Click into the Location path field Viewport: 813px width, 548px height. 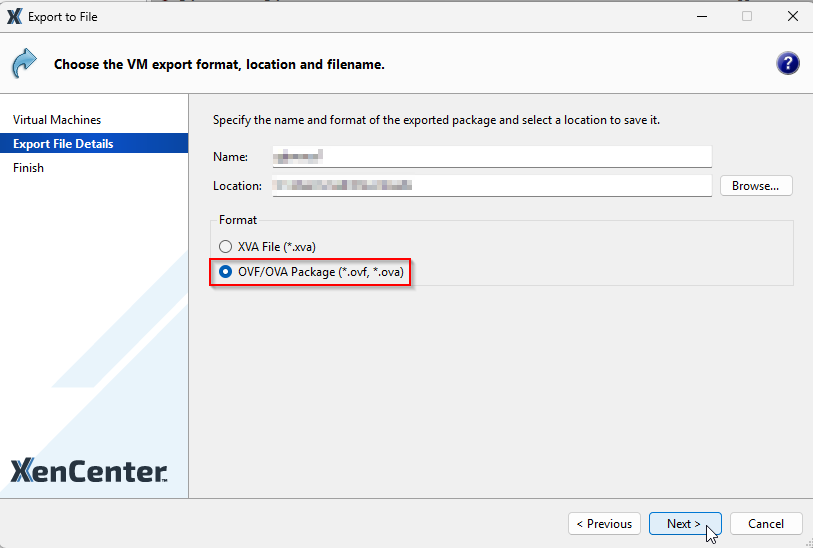coord(491,186)
